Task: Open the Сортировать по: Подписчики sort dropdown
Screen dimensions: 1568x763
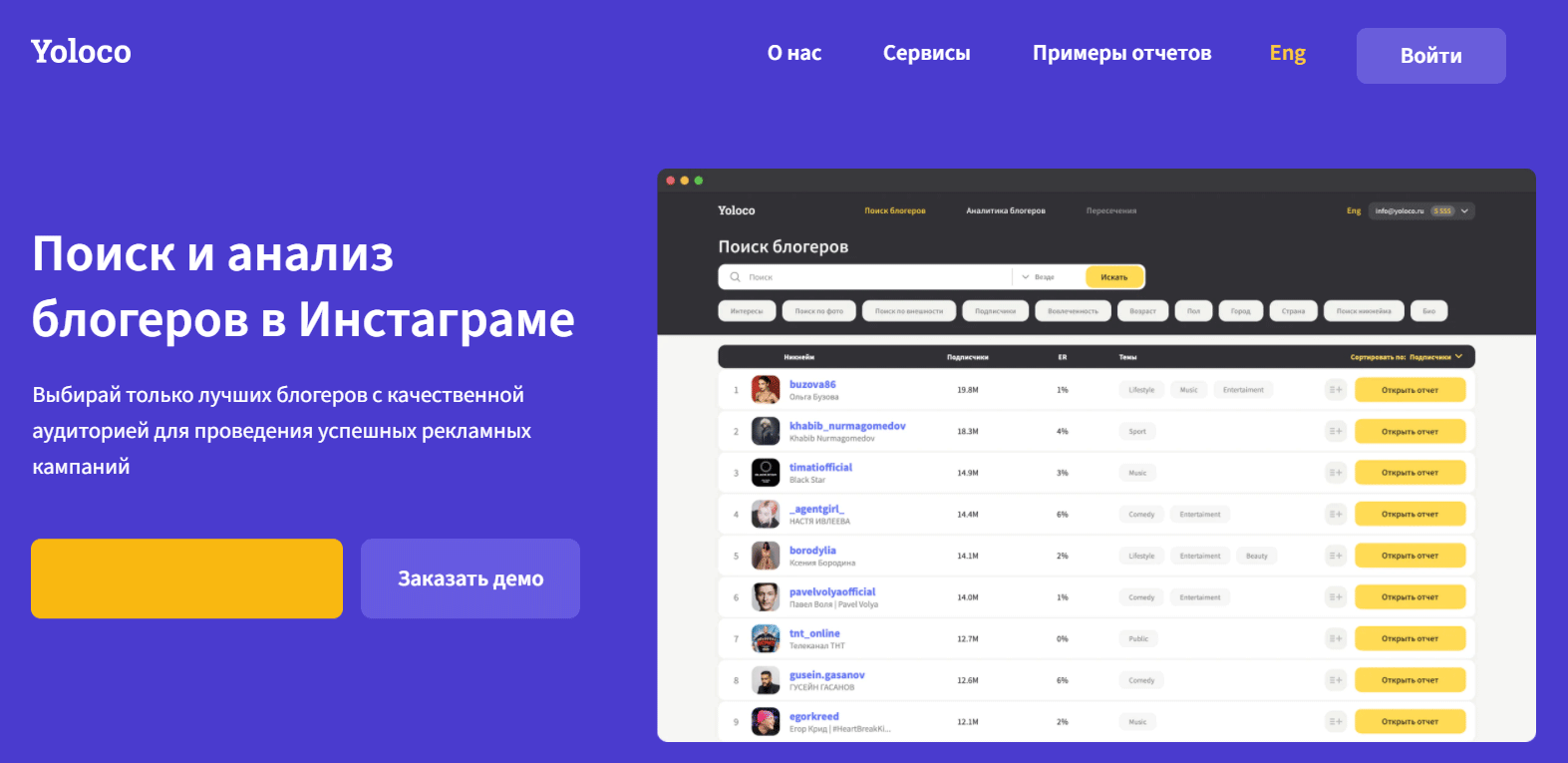Action: 1407,356
